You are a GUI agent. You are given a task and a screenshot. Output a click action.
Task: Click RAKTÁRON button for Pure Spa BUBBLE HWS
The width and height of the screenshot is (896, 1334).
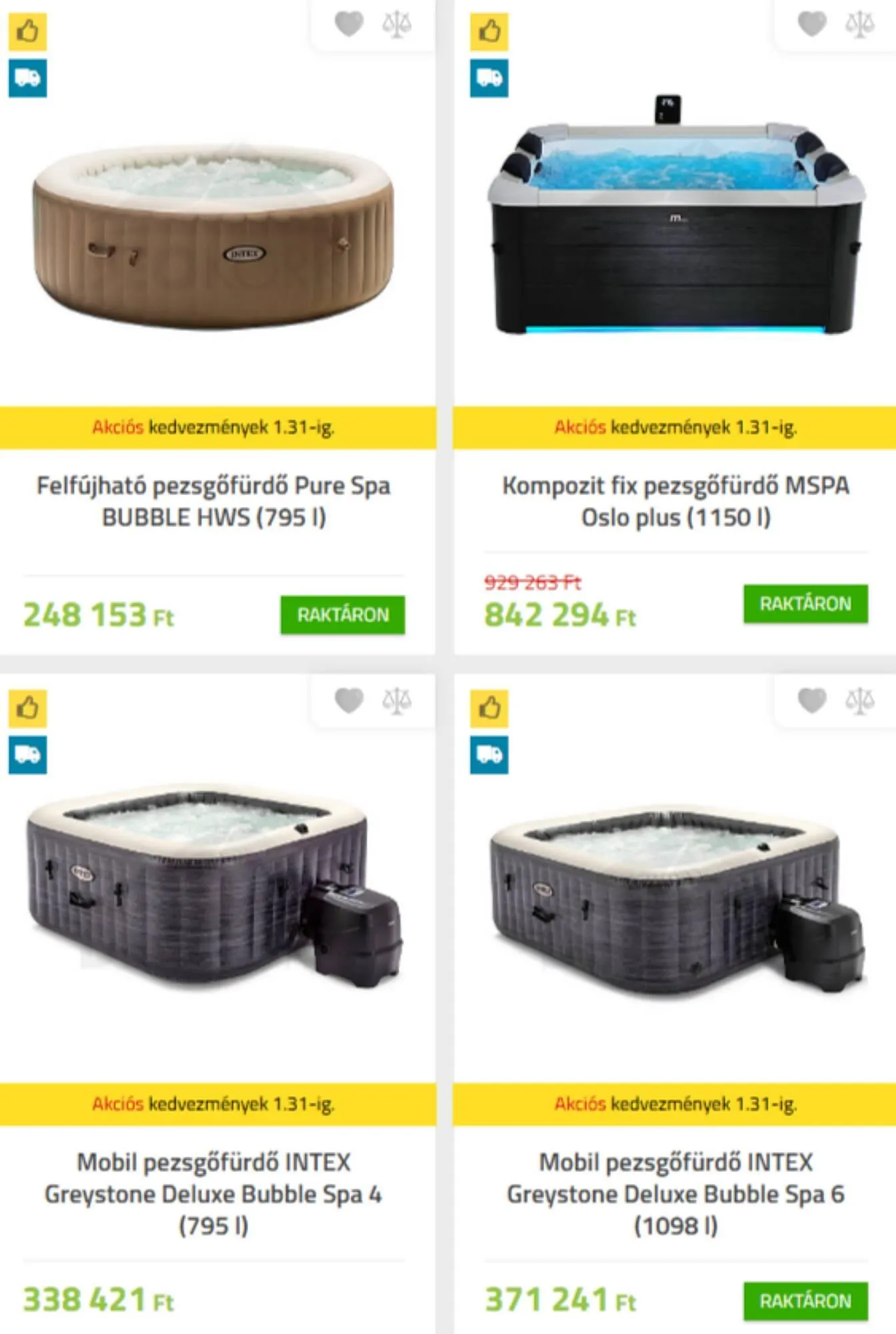coord(343,614)
